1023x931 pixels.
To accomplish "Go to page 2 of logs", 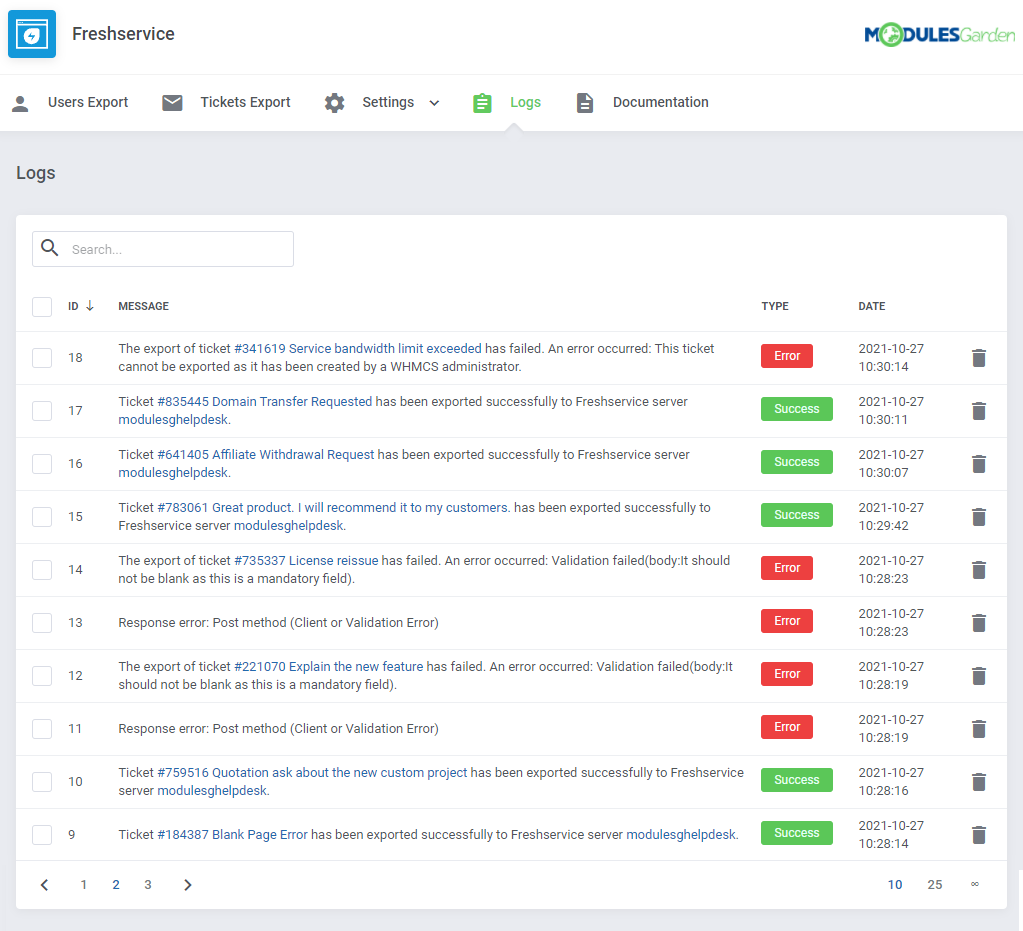I will (x=115, y=885).
